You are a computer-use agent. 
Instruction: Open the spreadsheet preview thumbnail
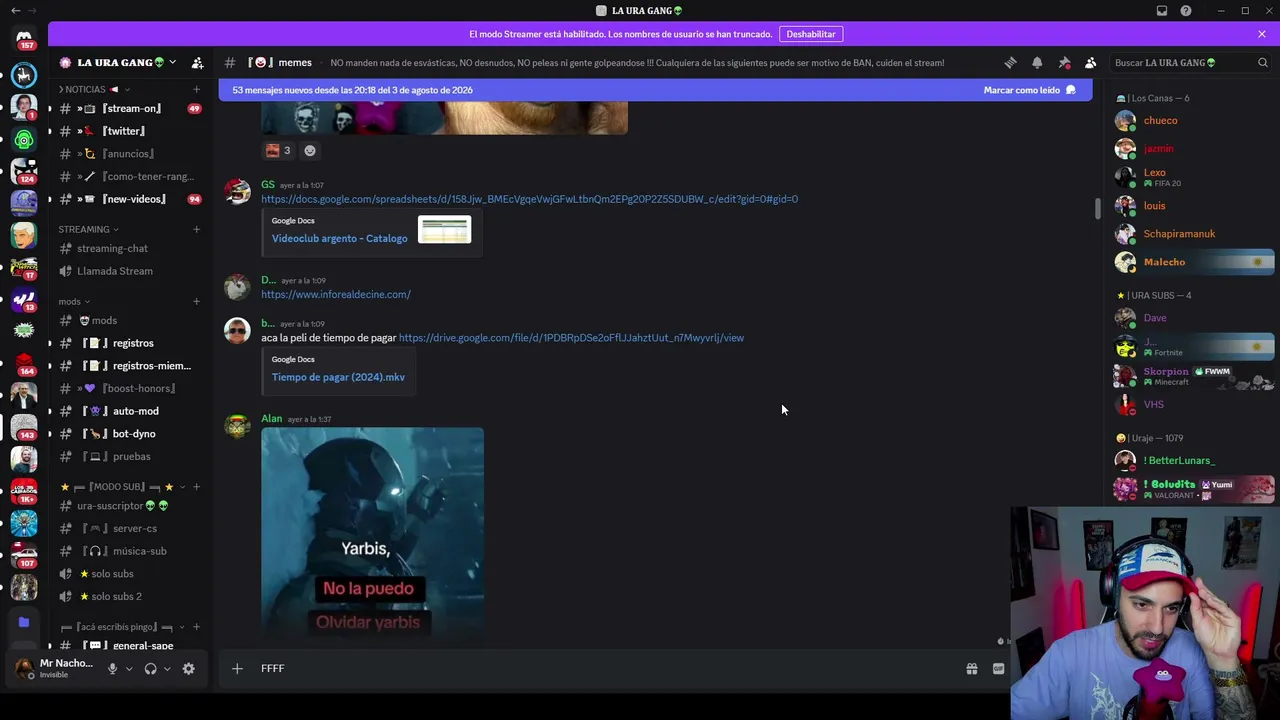pos(444,230)
